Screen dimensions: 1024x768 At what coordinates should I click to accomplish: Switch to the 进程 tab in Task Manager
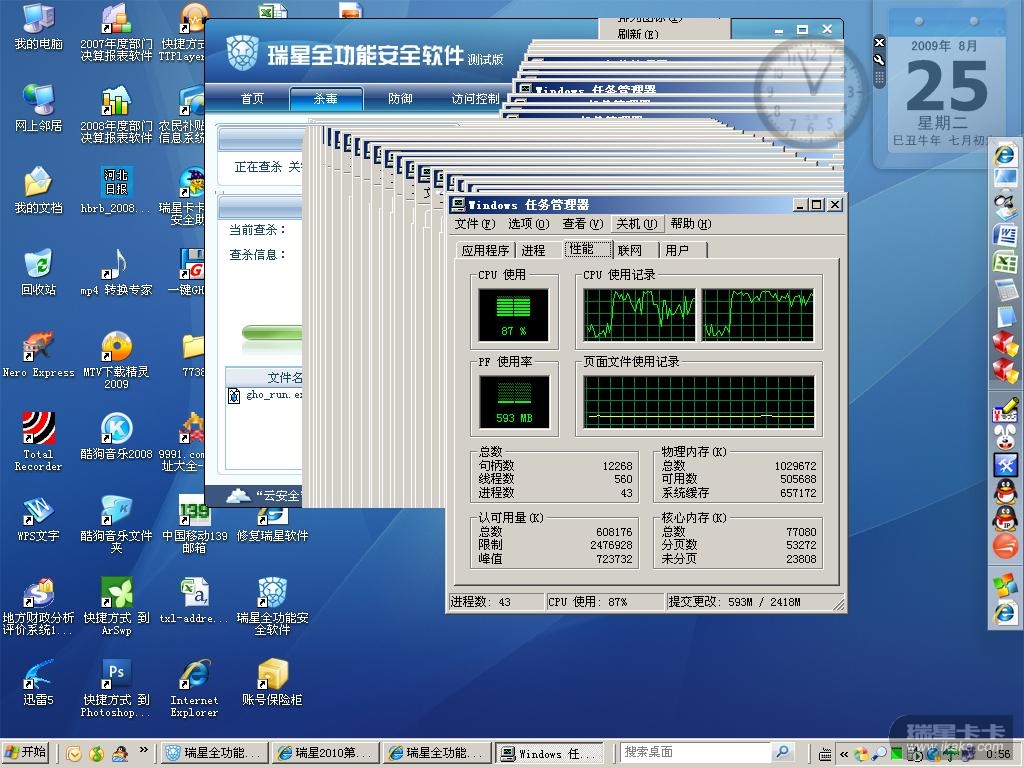[533, 250]
